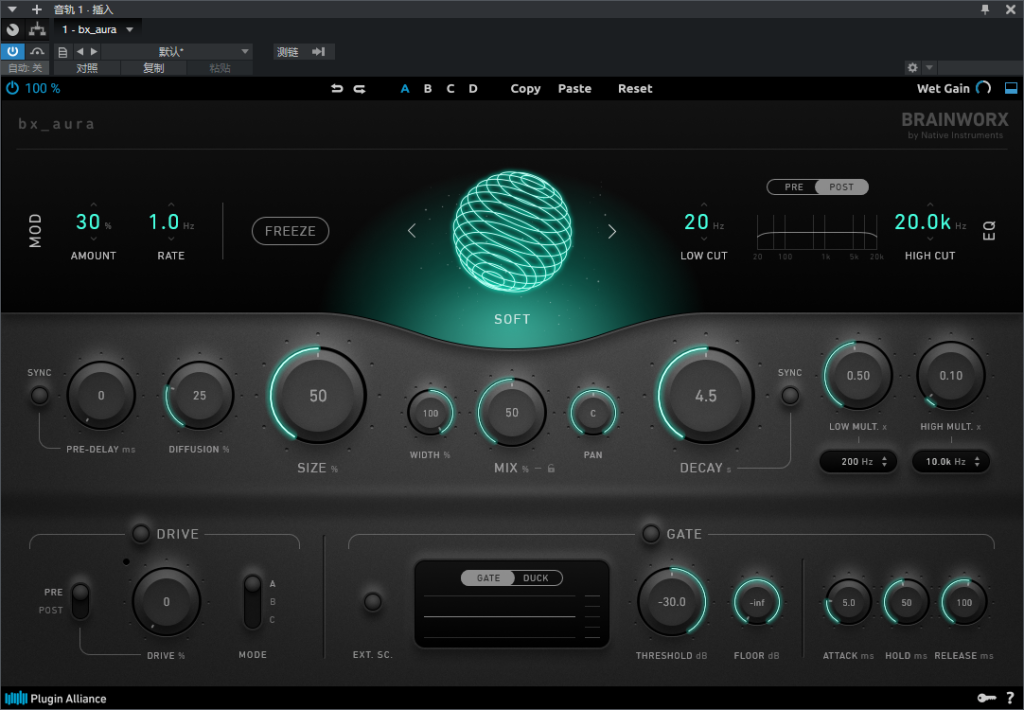Click the 自动: 关 automation button

pyautogui.click(x=25, y=68)
